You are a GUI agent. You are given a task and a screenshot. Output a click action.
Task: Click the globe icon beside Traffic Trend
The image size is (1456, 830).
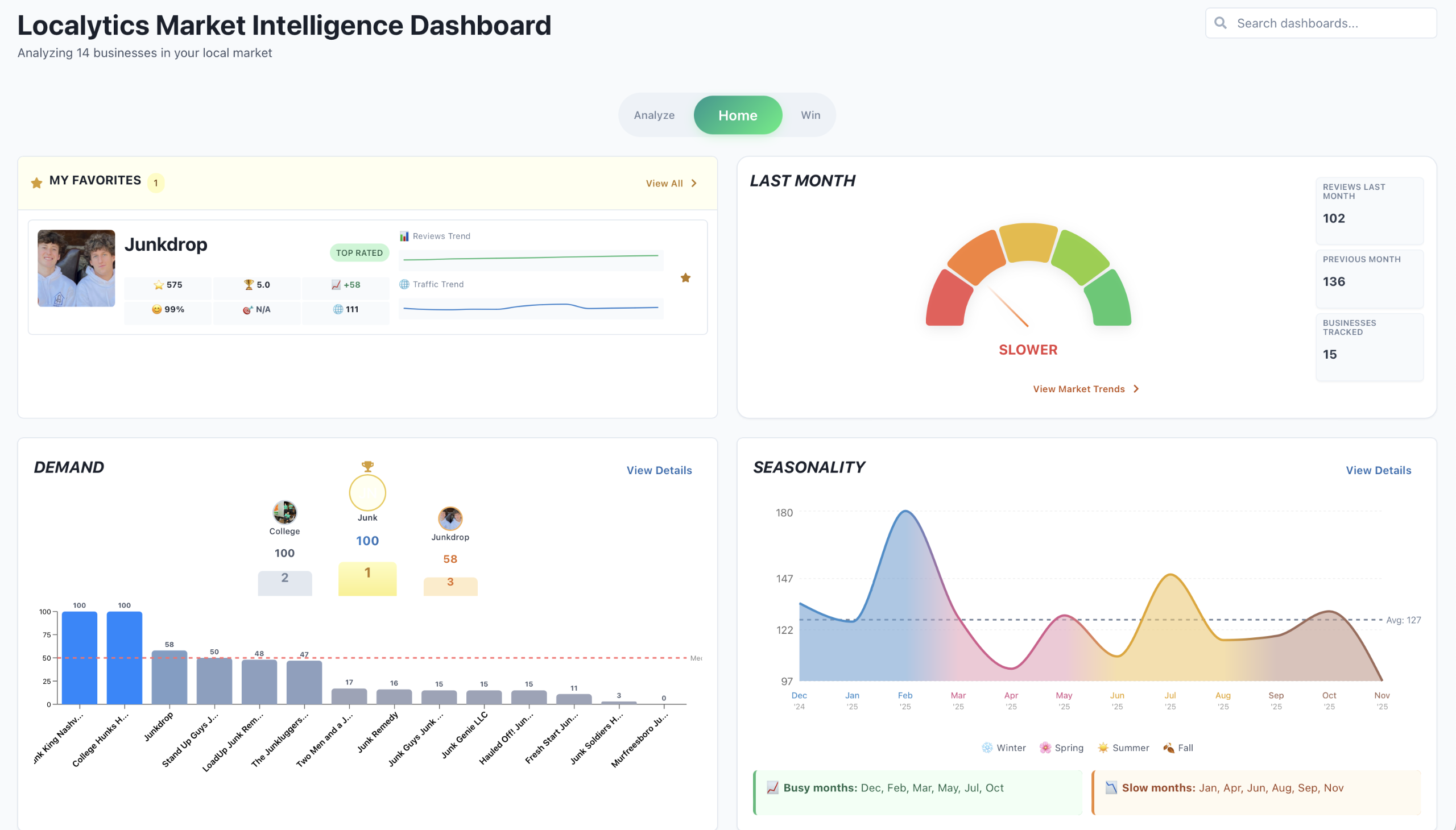click(406, 283)
